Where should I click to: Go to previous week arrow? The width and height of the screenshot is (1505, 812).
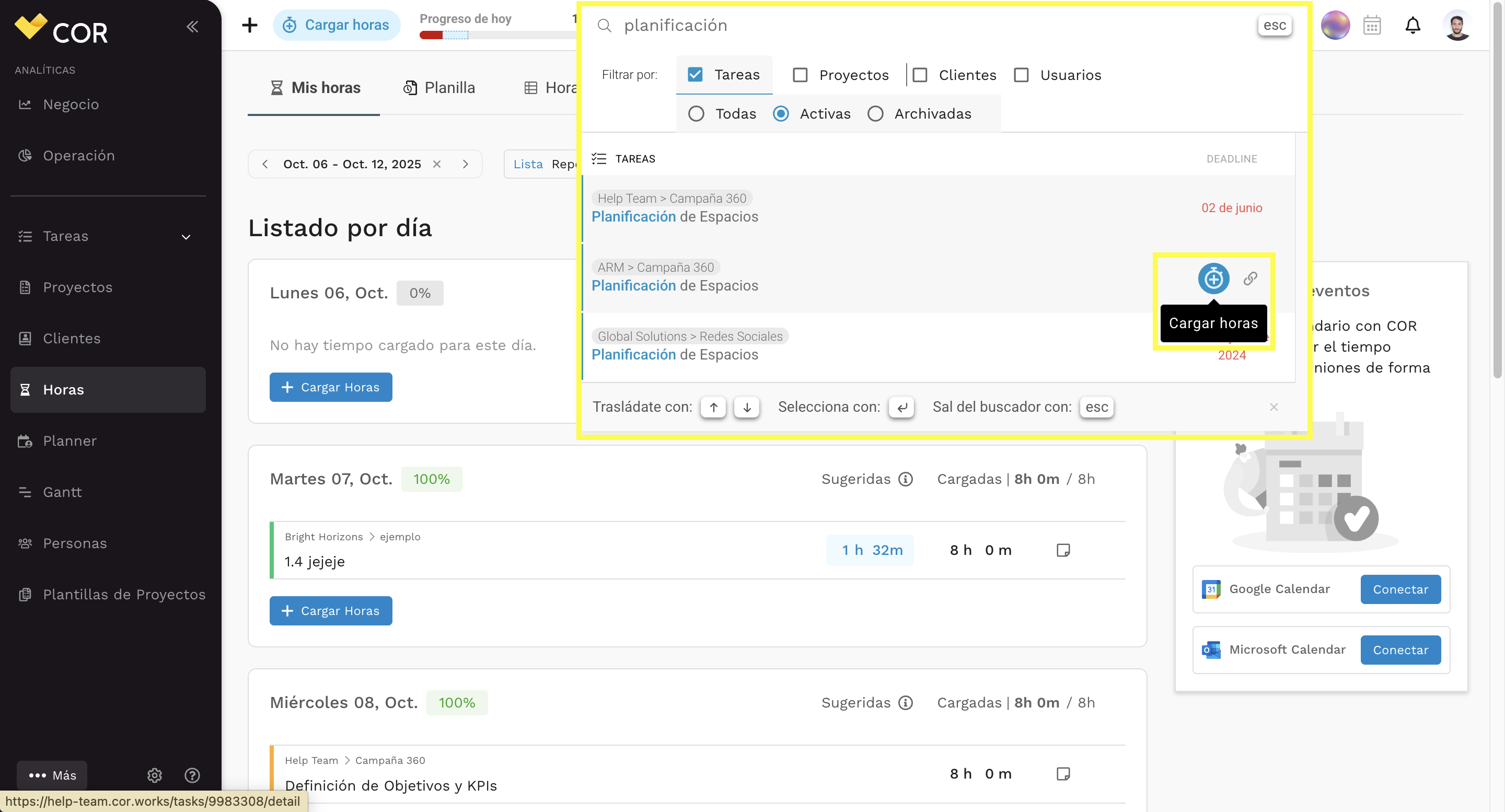(x=265, y=164)
